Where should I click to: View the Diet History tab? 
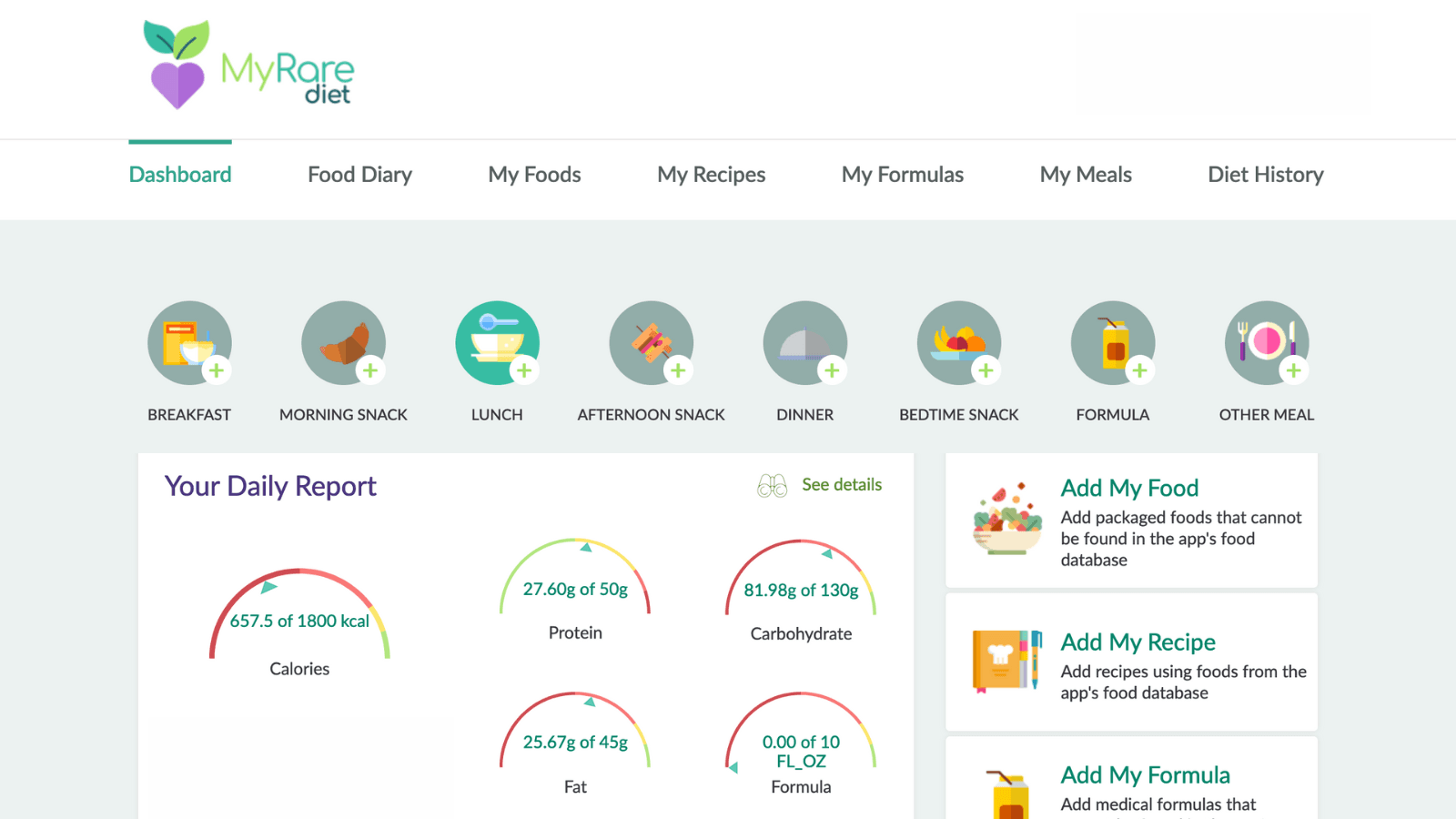tap(1265, 175)
